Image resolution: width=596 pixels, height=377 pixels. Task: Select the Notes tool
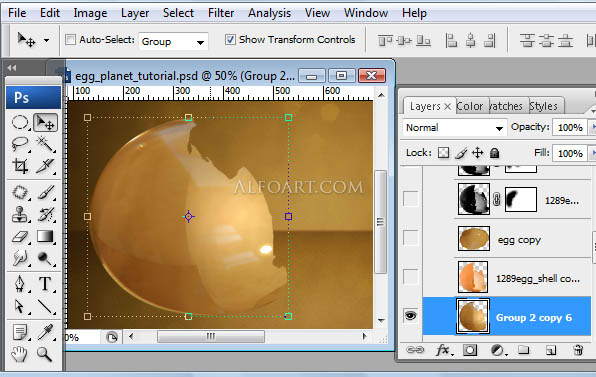coord(20,332)
